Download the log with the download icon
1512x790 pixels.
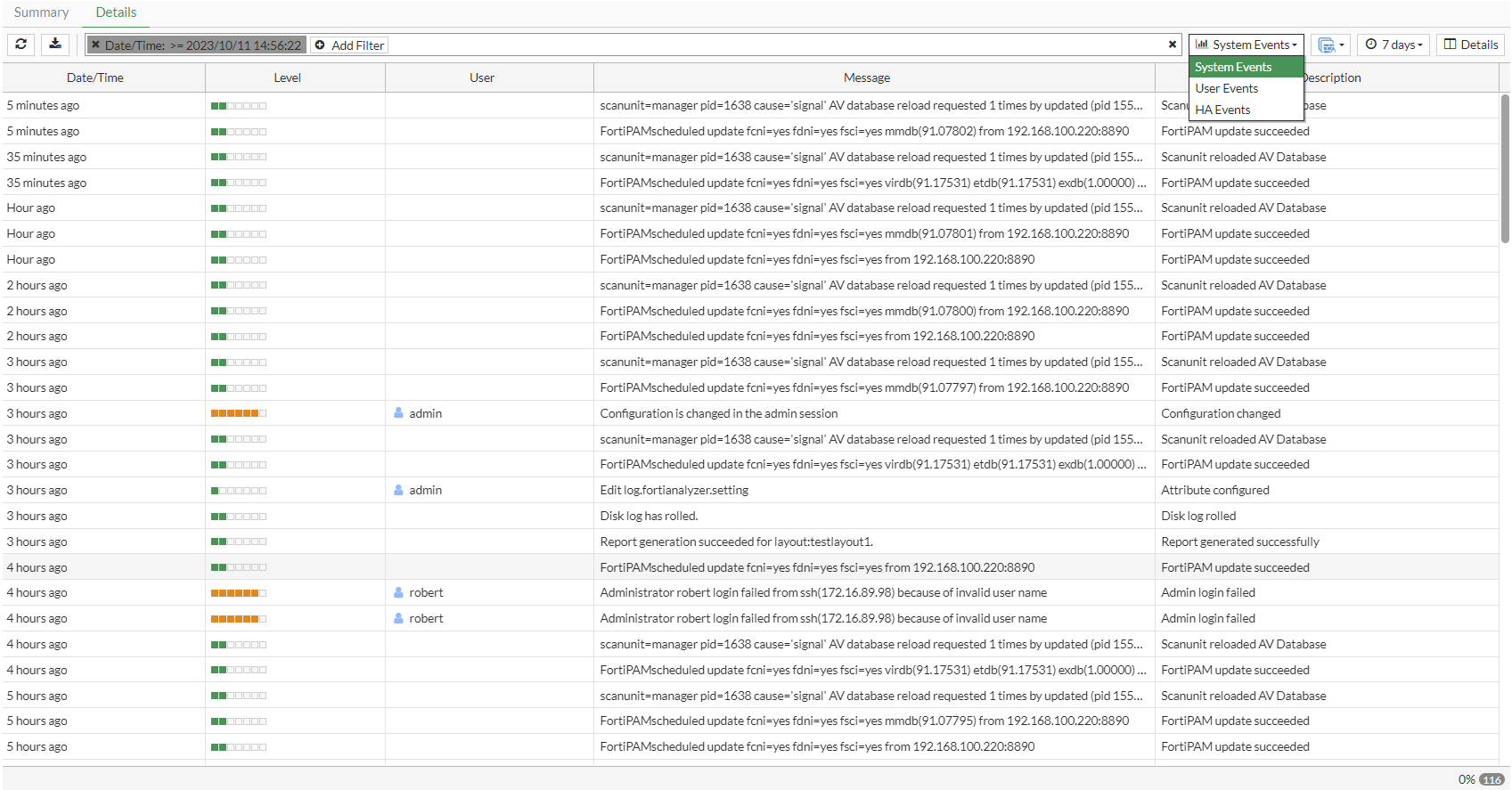(x=55, y=45)
